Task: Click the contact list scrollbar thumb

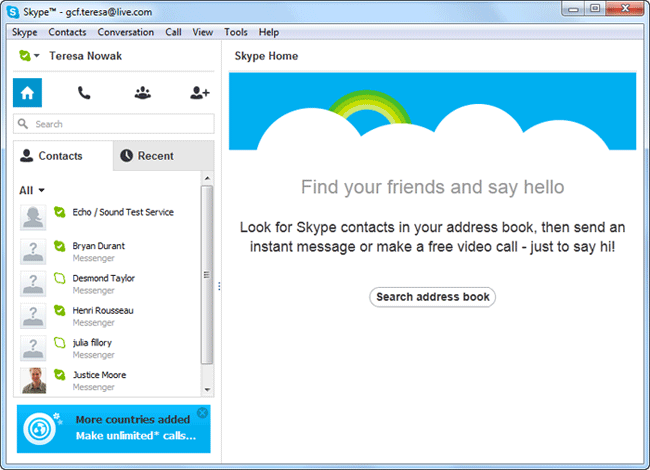Action: pos(207,275)
